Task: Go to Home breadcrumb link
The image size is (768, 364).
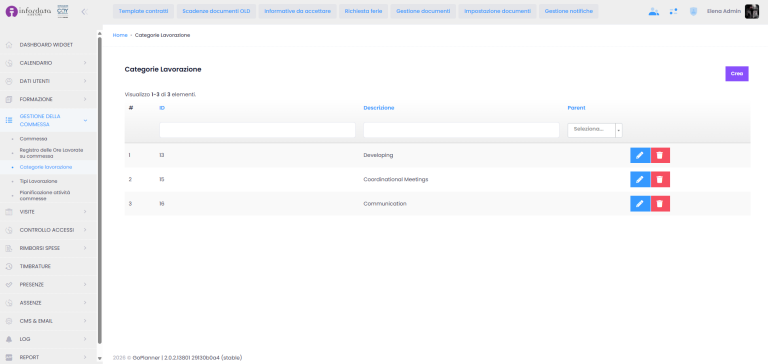Action: pos(120,35)
